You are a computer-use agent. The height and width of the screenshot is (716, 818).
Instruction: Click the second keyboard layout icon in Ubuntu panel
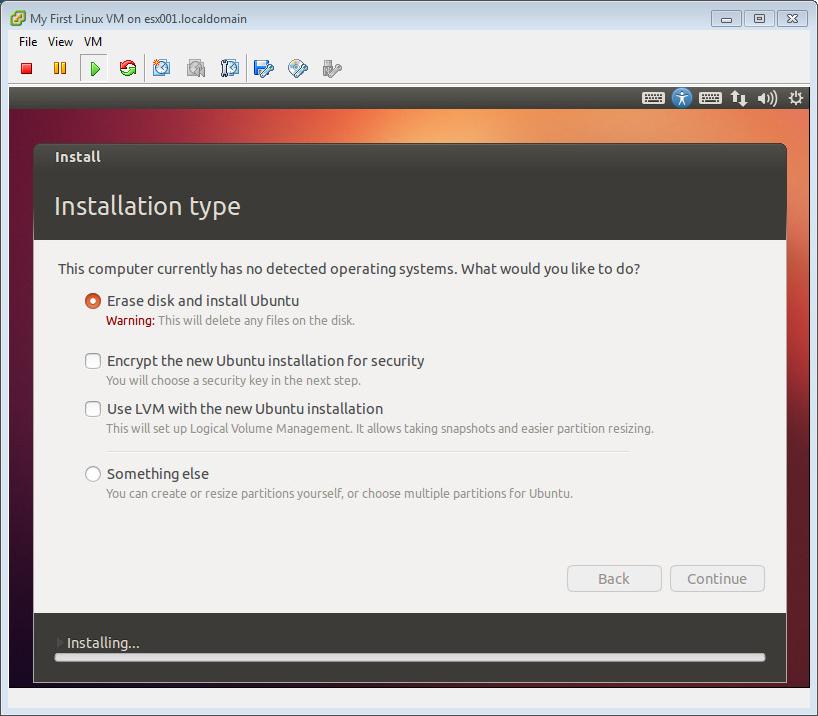point(709,98)
